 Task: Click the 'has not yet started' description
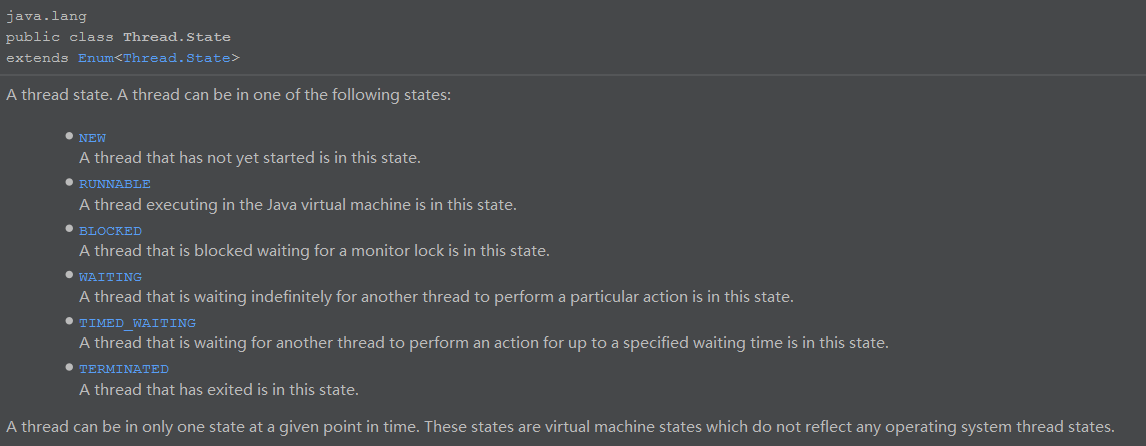(x=250, y=158)
